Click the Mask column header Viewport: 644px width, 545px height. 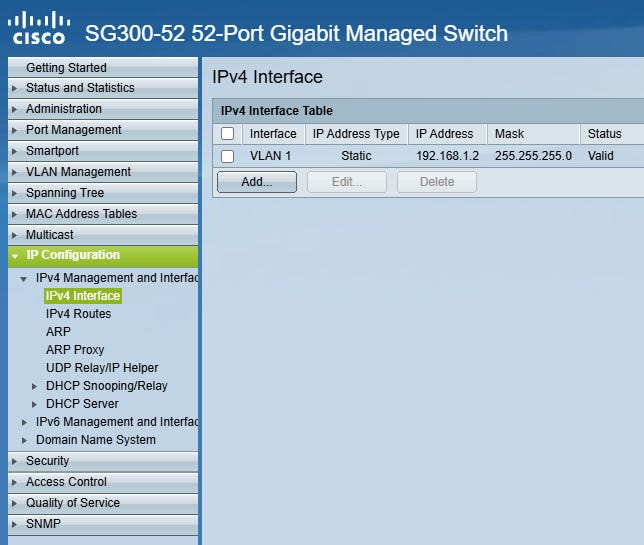click(x=534, y=134)
